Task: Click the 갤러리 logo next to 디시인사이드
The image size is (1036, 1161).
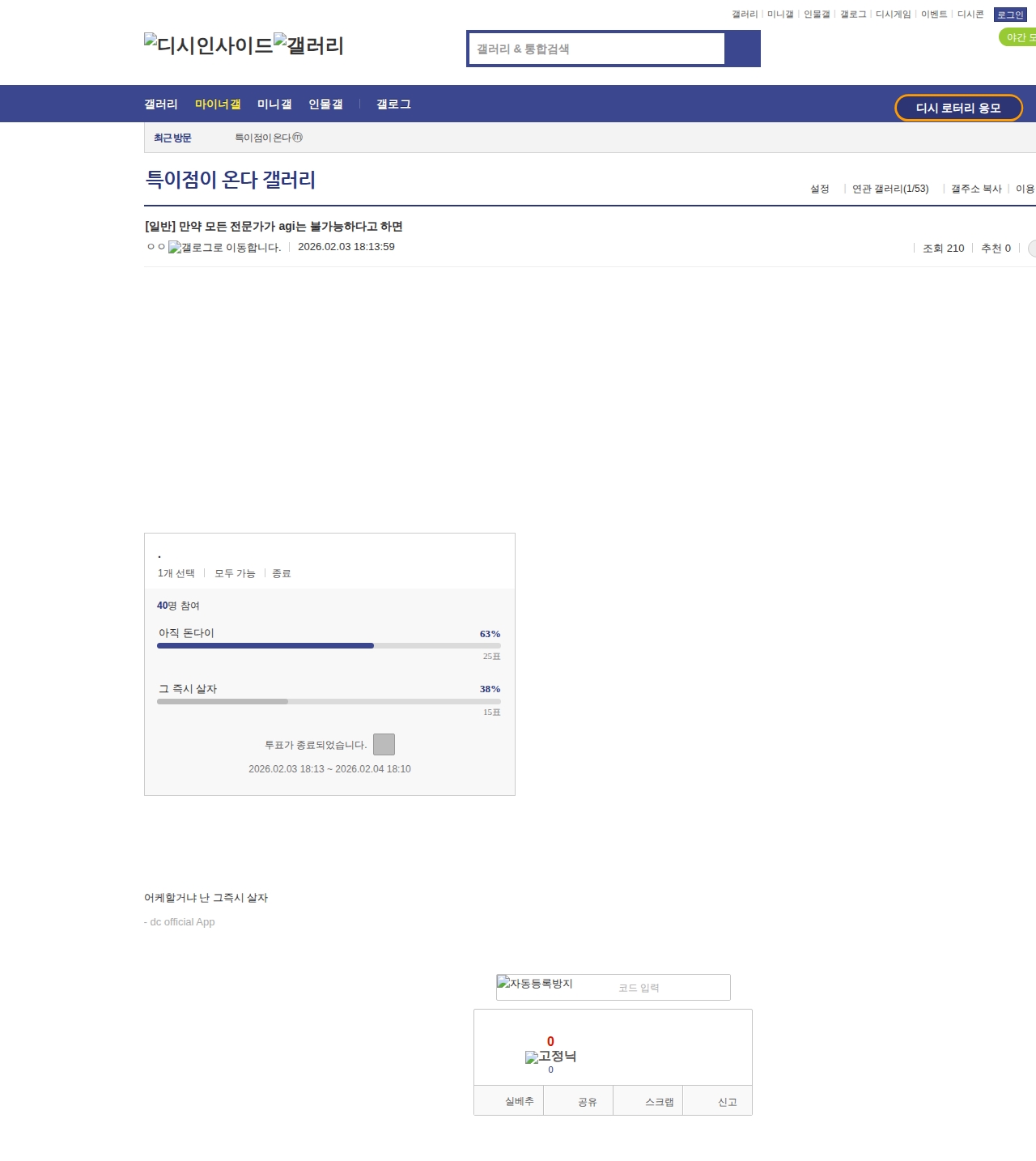Action: [308, 45]
